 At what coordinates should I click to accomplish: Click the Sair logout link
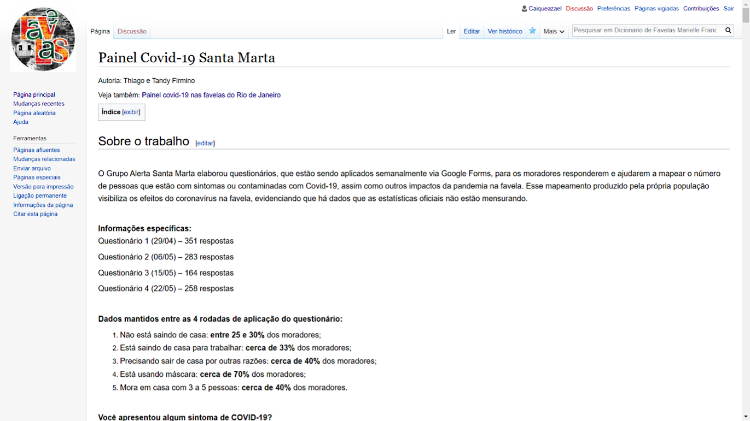[x=728, y=8]
